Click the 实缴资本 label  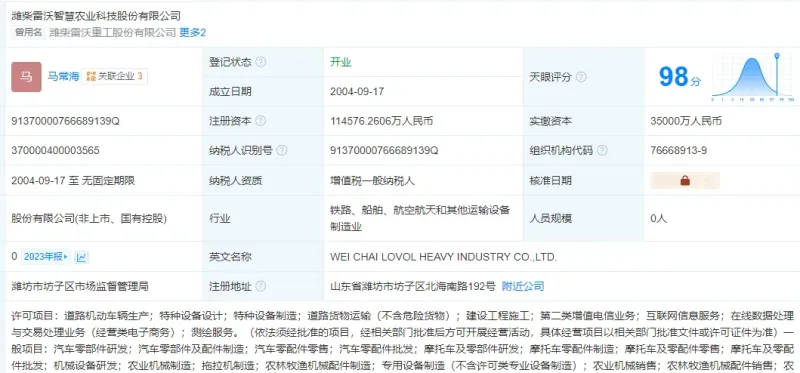[x=551, y=121]
